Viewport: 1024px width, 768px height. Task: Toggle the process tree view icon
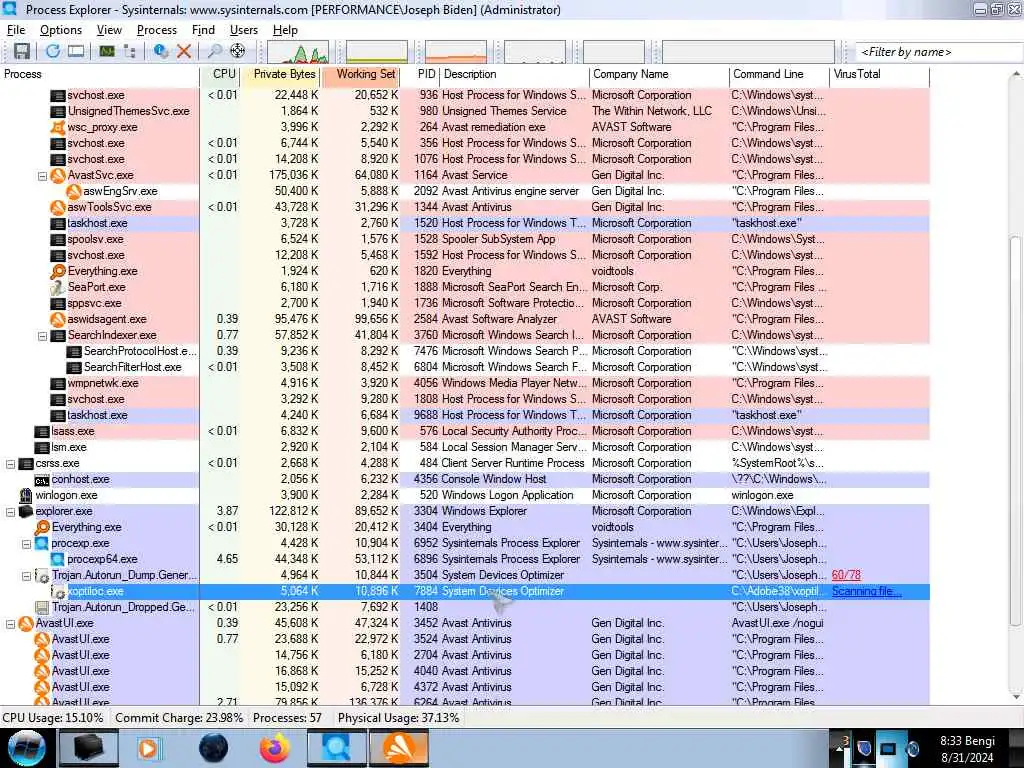129,51
